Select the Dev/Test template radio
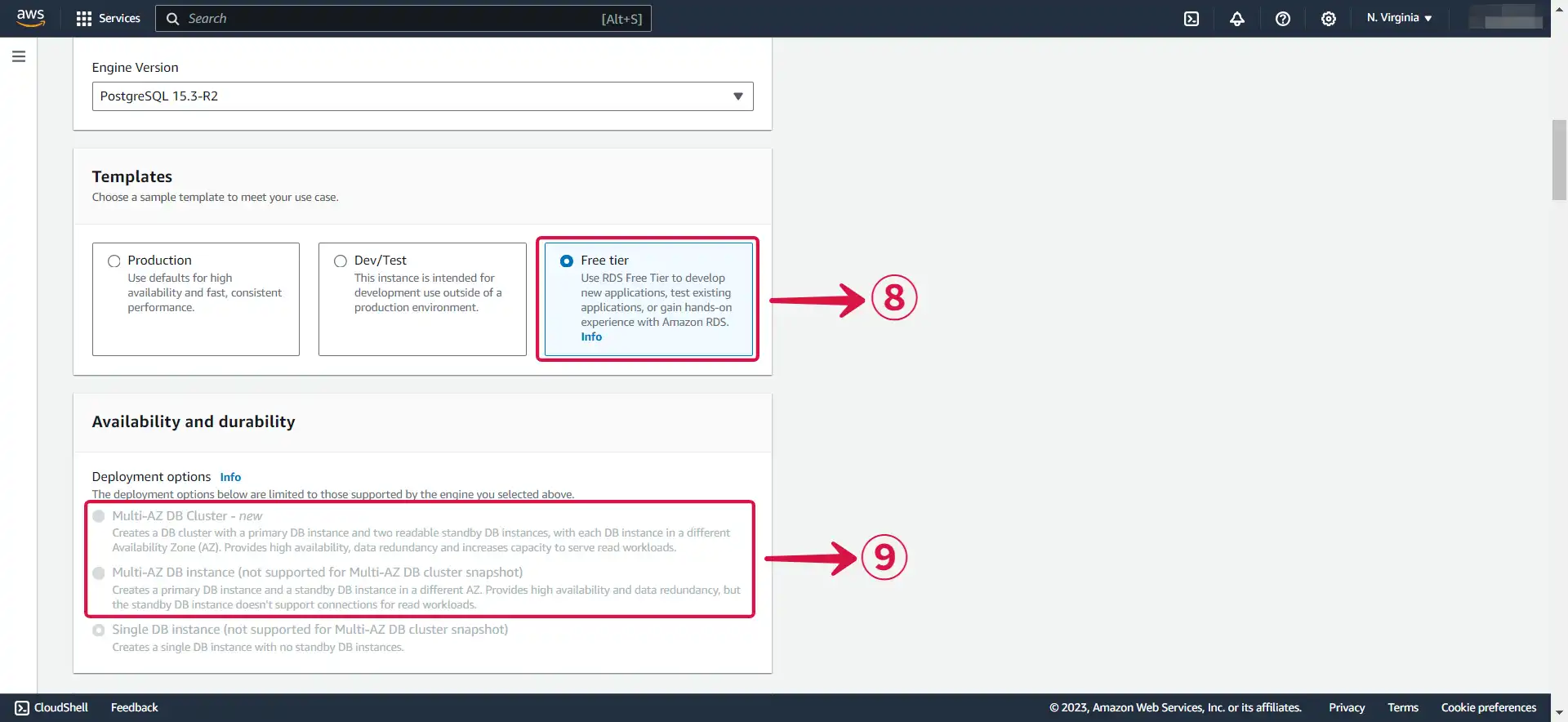 coord(341,261)
